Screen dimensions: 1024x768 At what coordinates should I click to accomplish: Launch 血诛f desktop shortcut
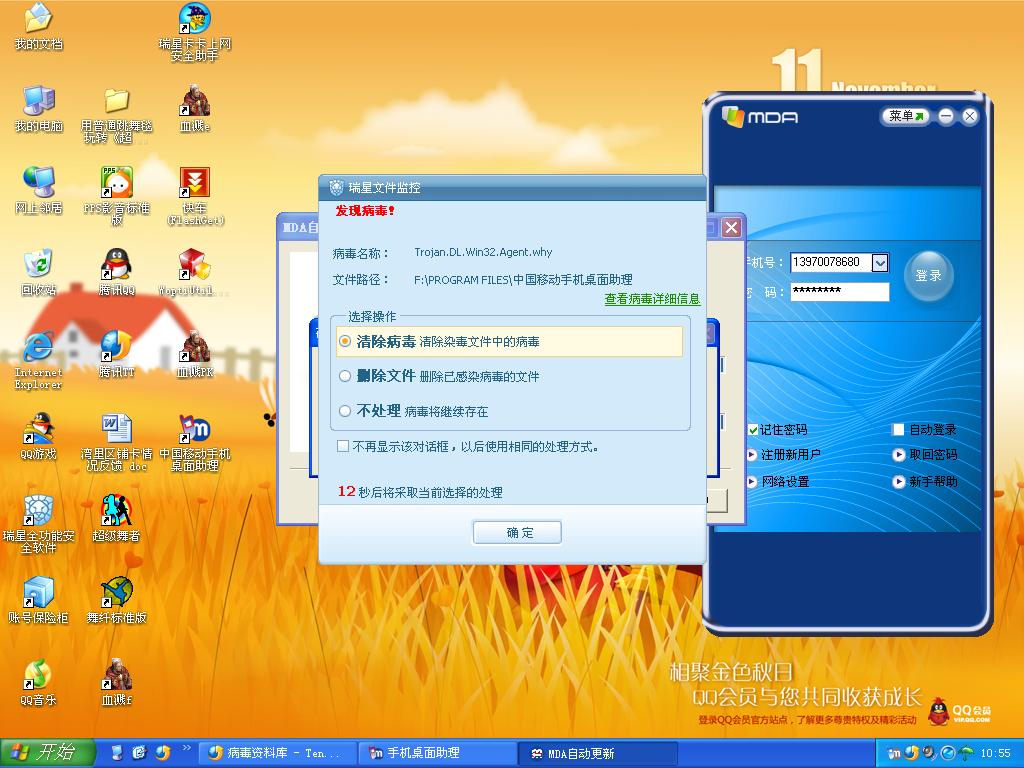tap(116, 682)
